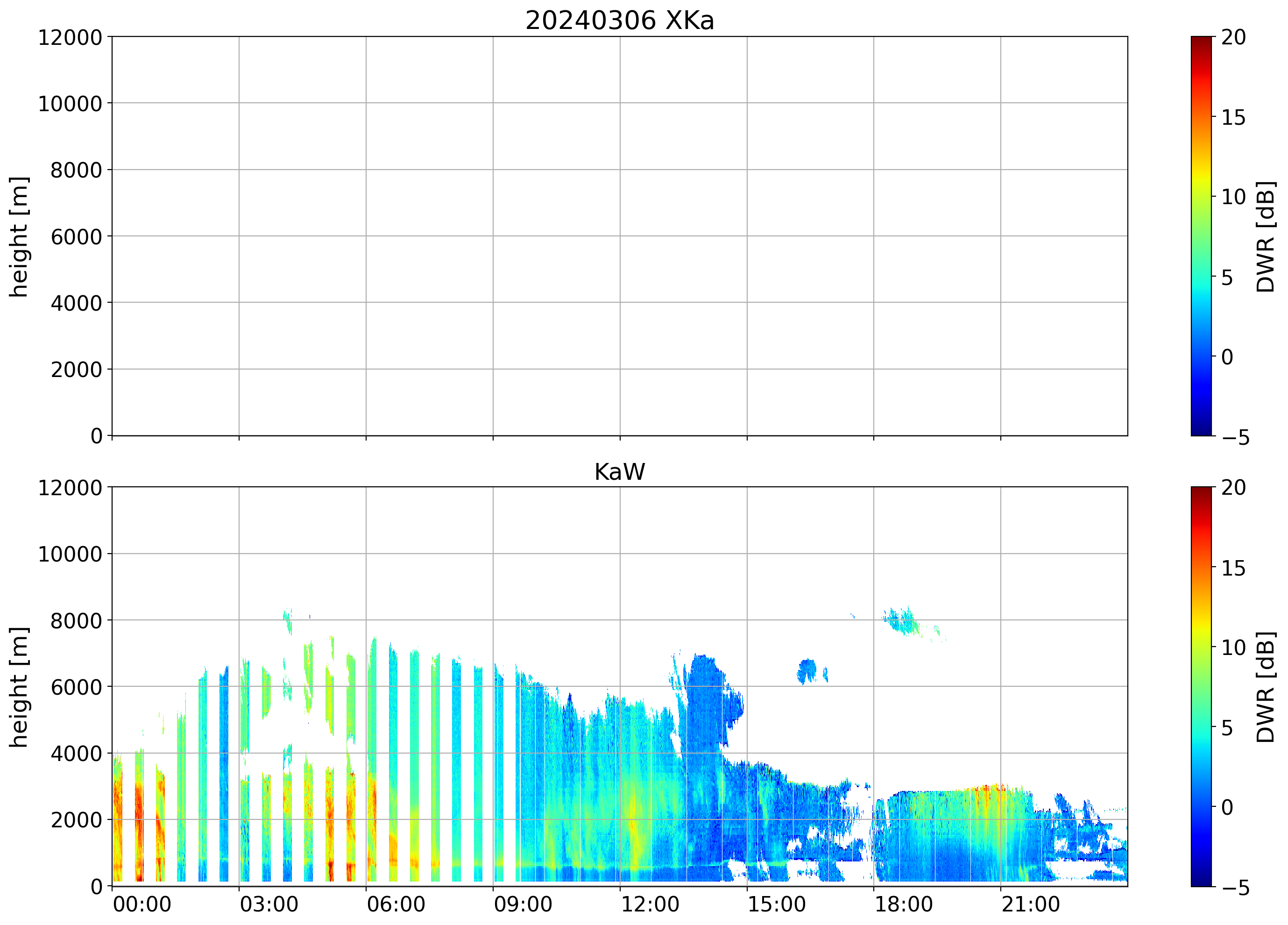Click the '00:00' time tick label

click(142, 904)
